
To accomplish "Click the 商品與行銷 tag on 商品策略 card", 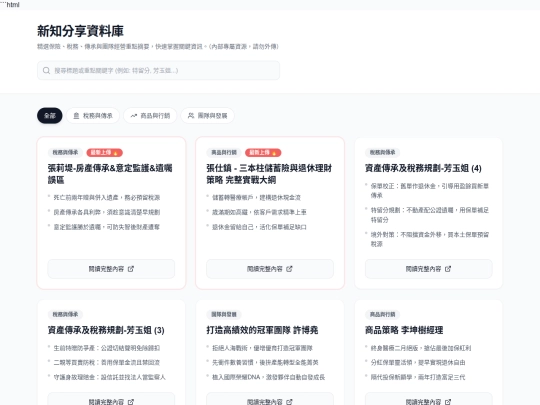I will pos(383,314).
